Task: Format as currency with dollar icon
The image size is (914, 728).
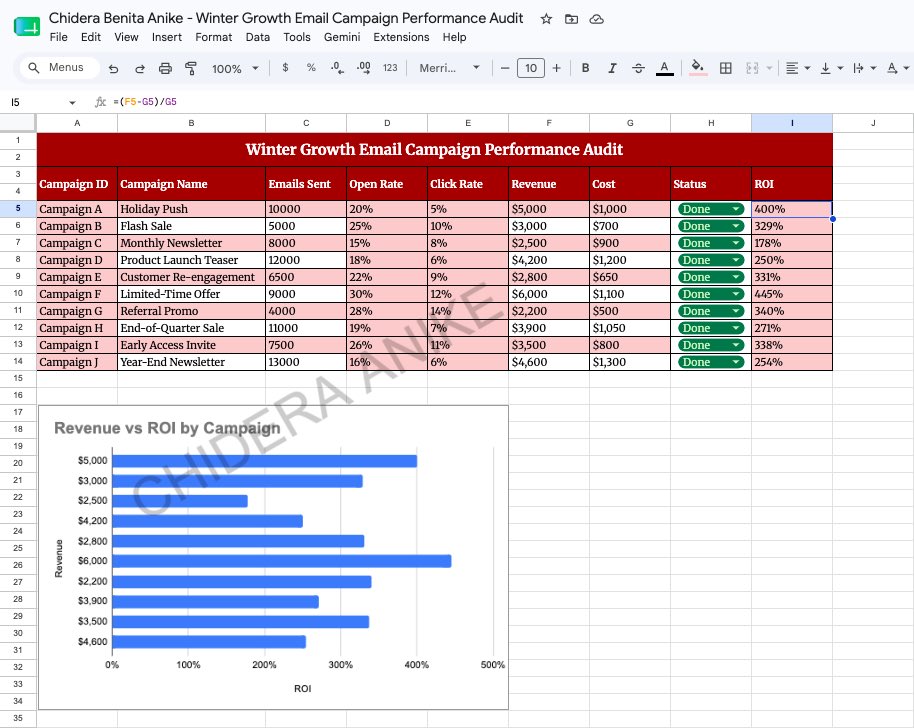Action: click(285, 68)
